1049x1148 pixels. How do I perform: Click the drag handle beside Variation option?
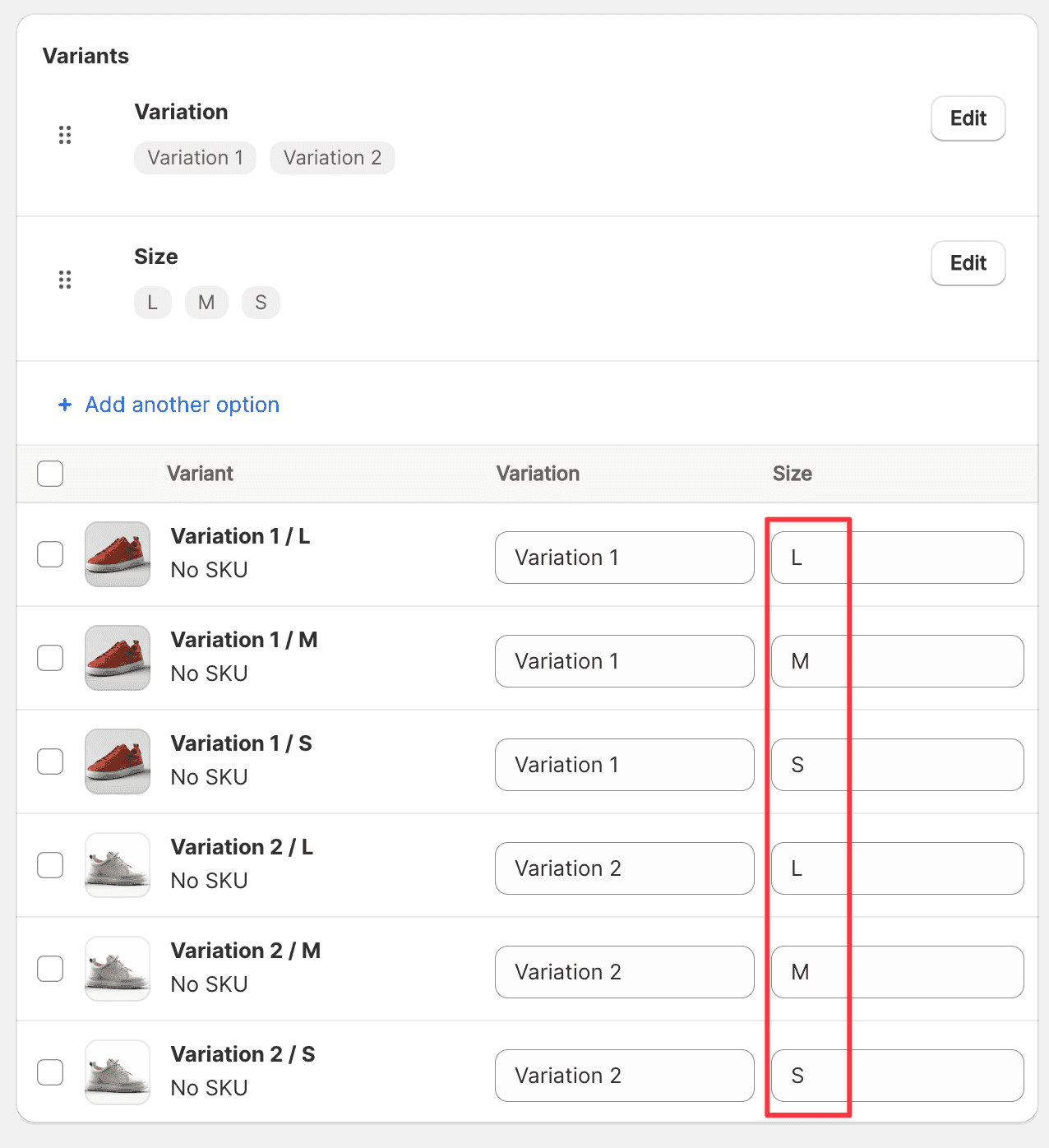click(65, 135)
